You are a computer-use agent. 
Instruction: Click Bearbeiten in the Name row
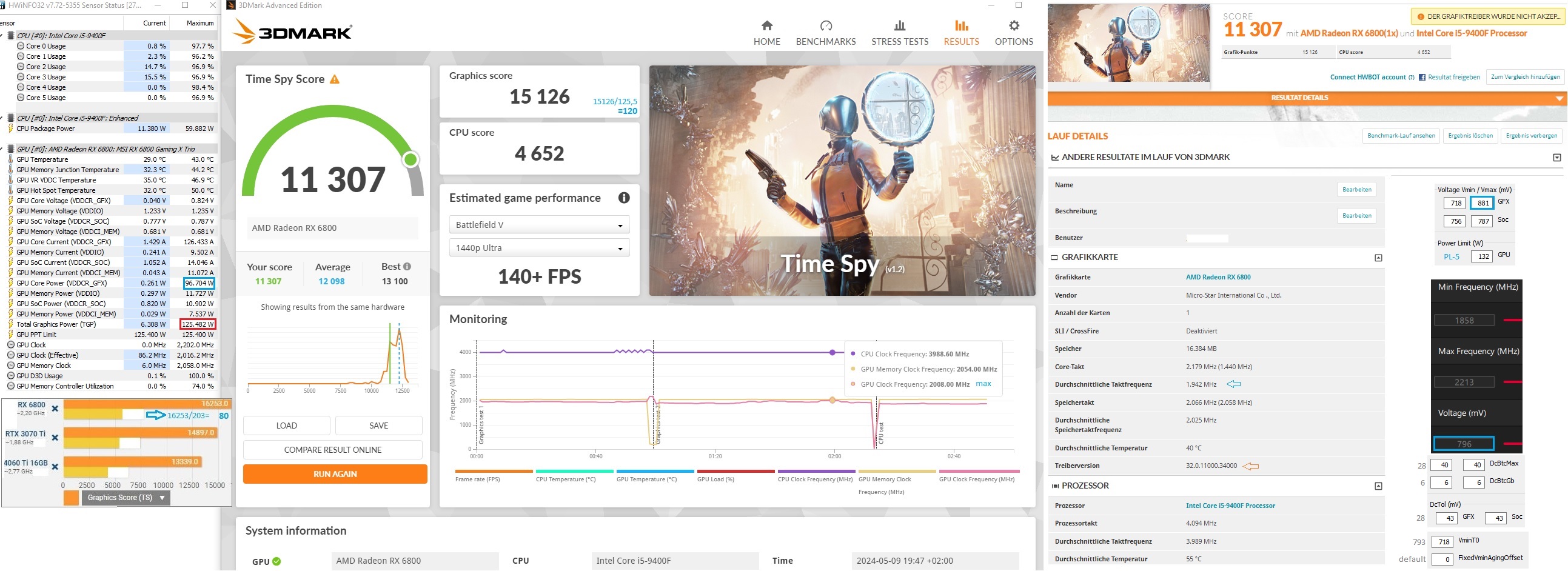tap(1357, 190)
